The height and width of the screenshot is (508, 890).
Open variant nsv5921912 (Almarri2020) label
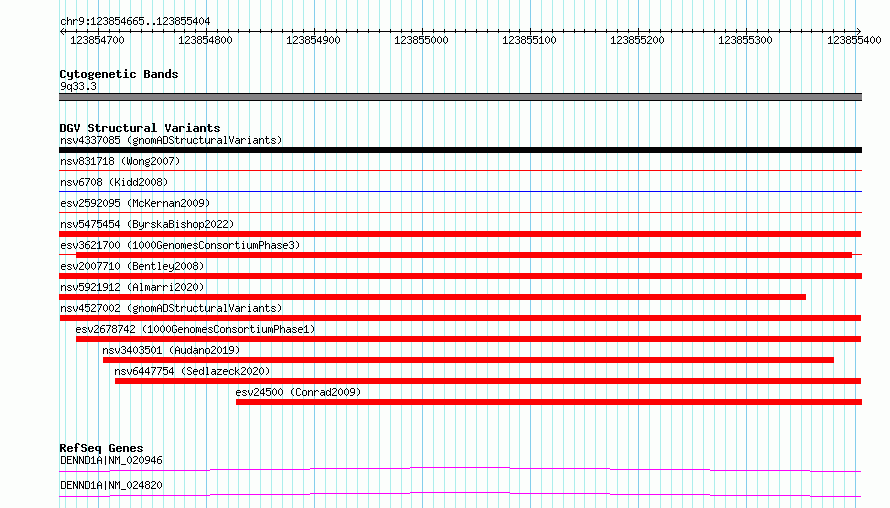click(x=132, y=287)
